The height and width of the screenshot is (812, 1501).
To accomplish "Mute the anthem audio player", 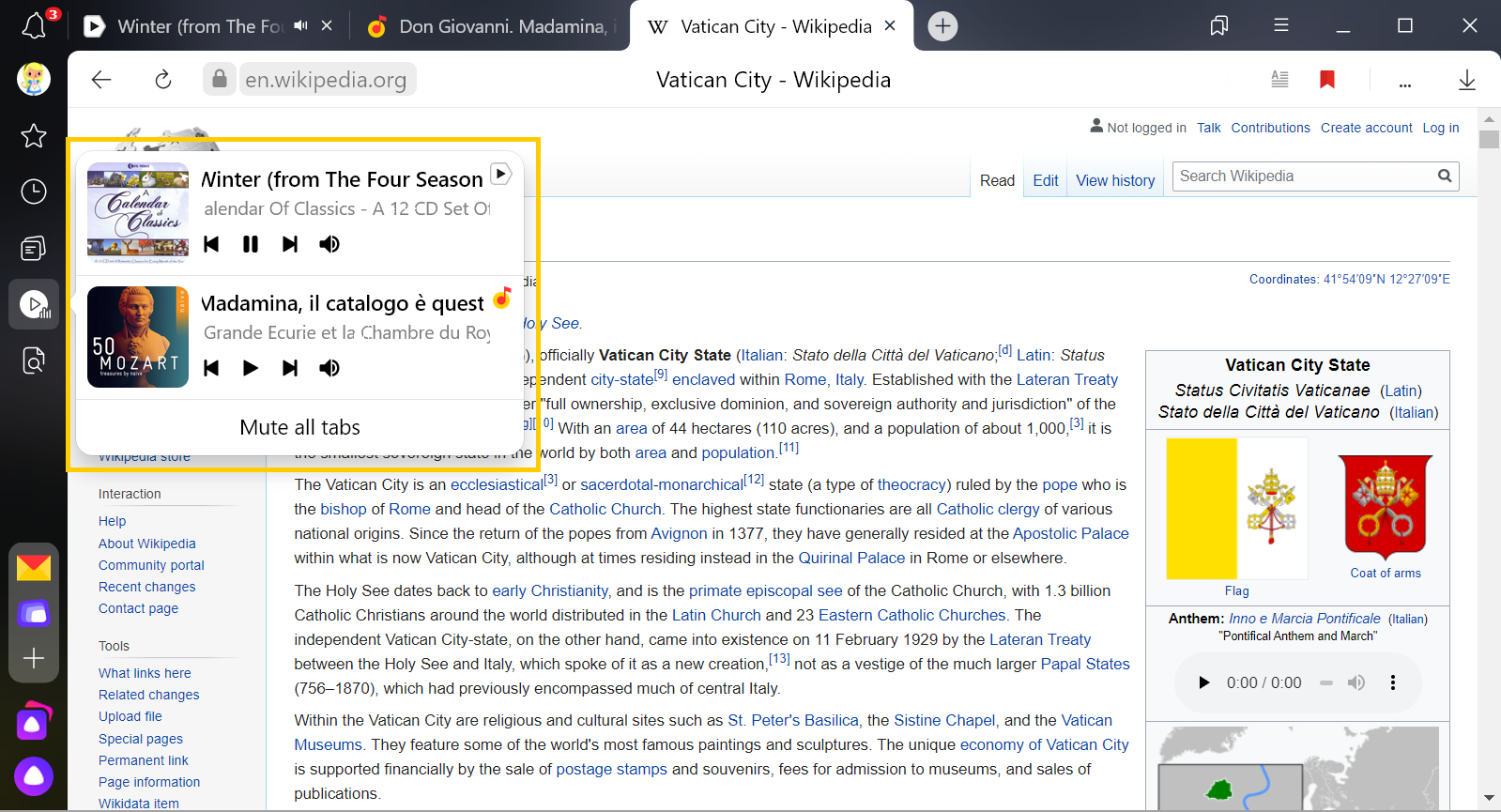I will [x=1356, y=682].
